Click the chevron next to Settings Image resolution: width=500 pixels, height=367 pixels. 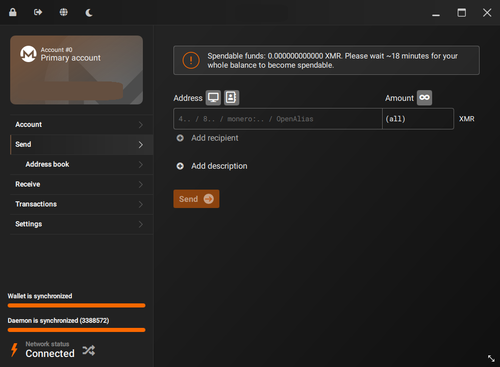click(x=141, y=224)
